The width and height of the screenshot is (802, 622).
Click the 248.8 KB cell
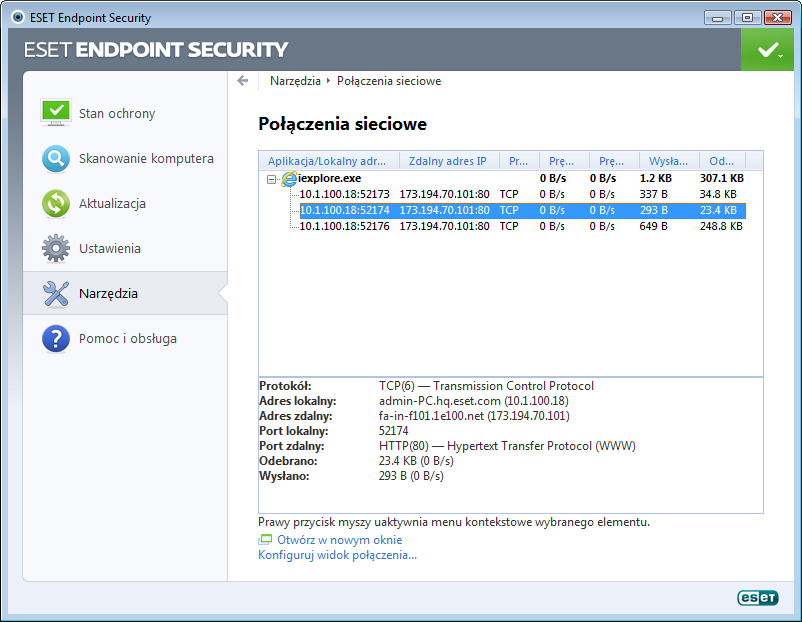point(721,226)
